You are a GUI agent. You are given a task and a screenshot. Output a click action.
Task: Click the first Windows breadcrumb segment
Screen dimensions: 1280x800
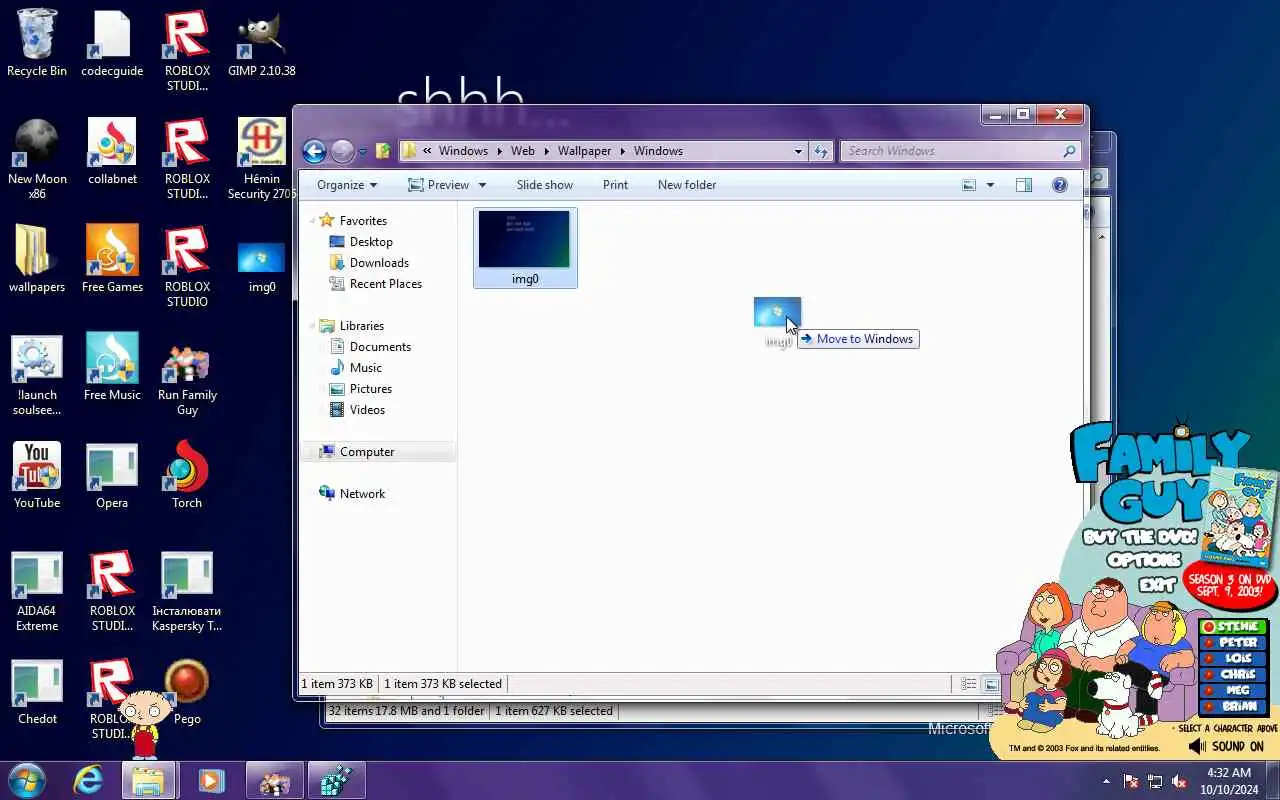(463, 151)
